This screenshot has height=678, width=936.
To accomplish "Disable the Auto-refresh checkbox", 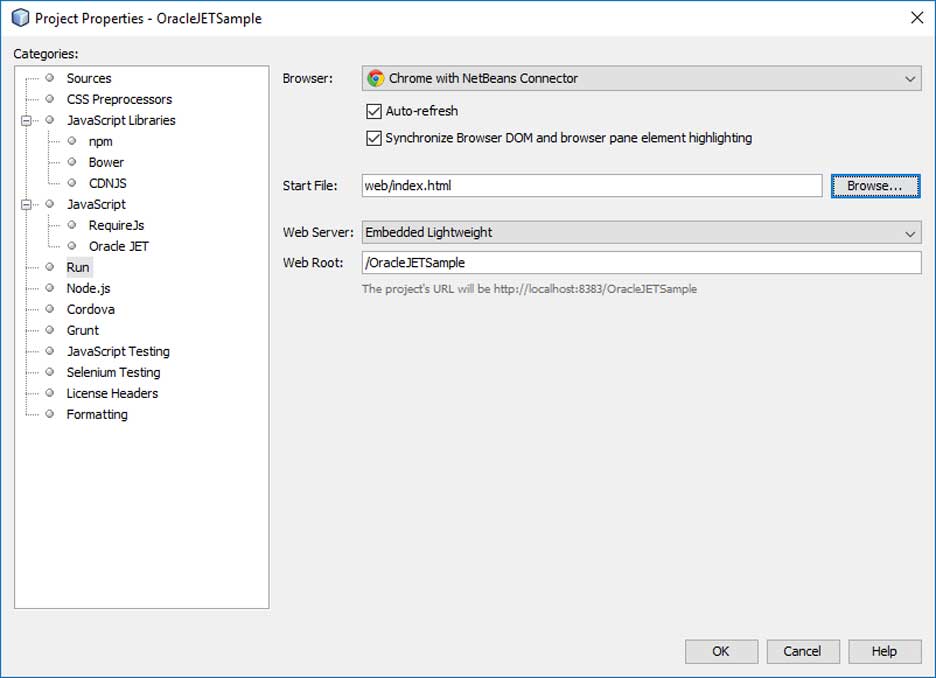I will pyautogui.click(x=375, y=111).
